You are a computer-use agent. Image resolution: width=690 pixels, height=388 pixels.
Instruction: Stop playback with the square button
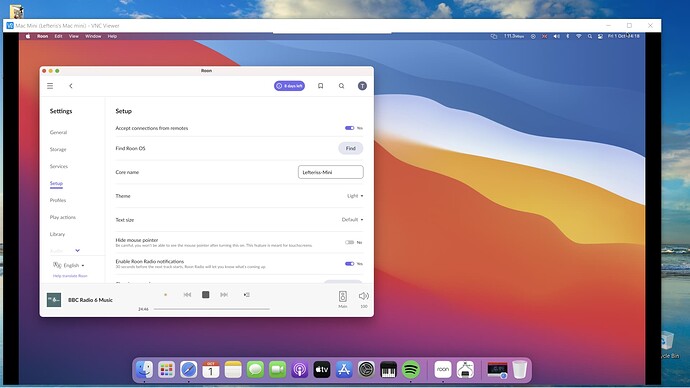pyautogui.click(x=206, y=295)
